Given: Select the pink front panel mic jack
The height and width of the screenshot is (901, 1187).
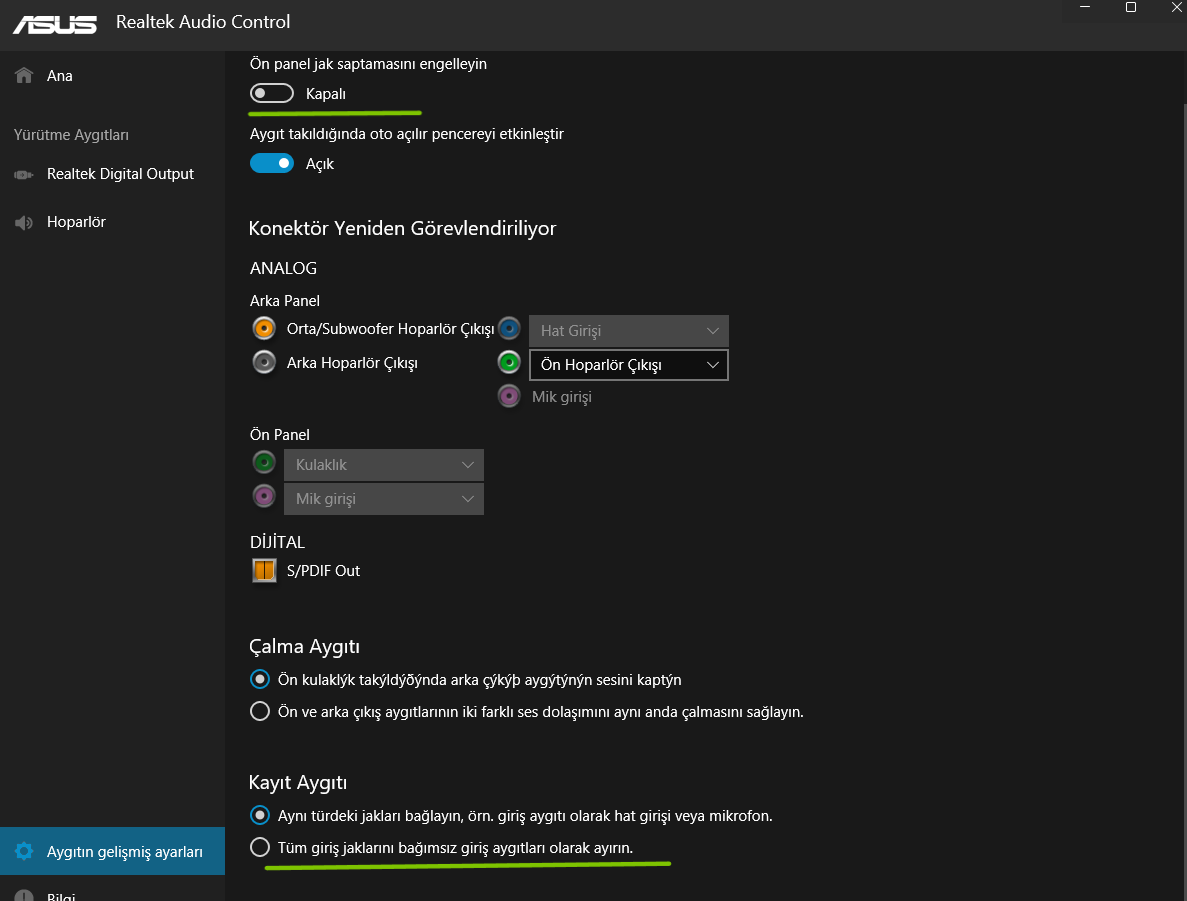Looking at the screenshot, I should coord(264,497).
